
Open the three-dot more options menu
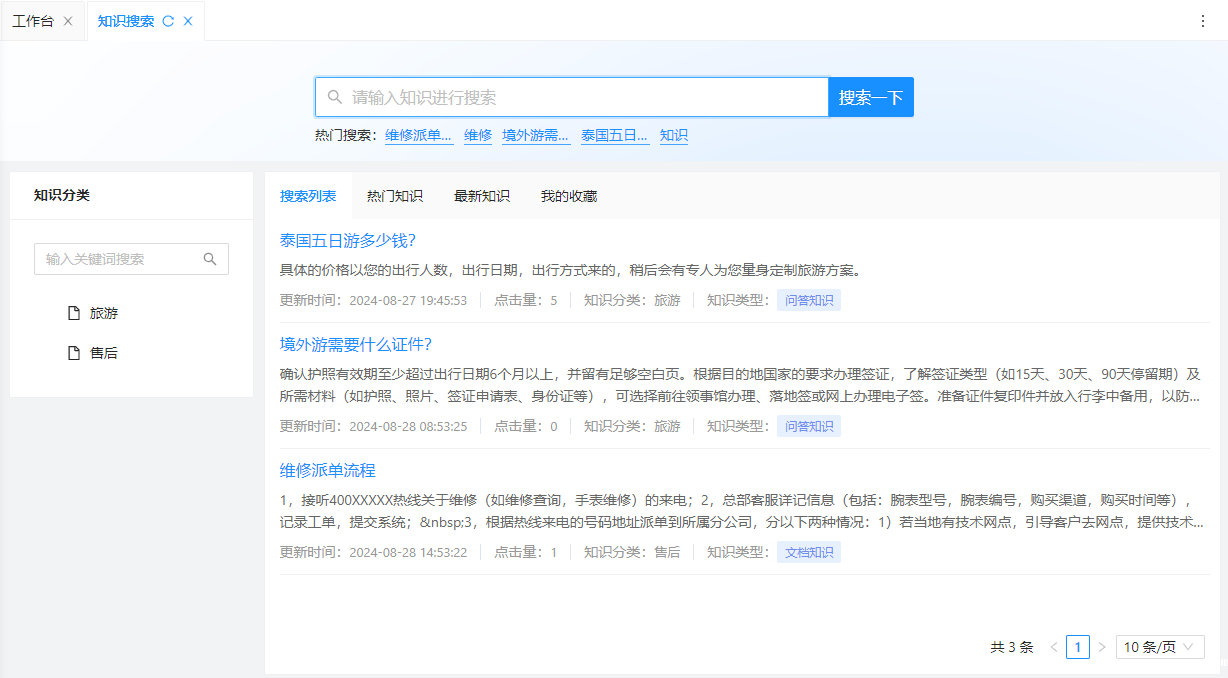point(1203,21)
